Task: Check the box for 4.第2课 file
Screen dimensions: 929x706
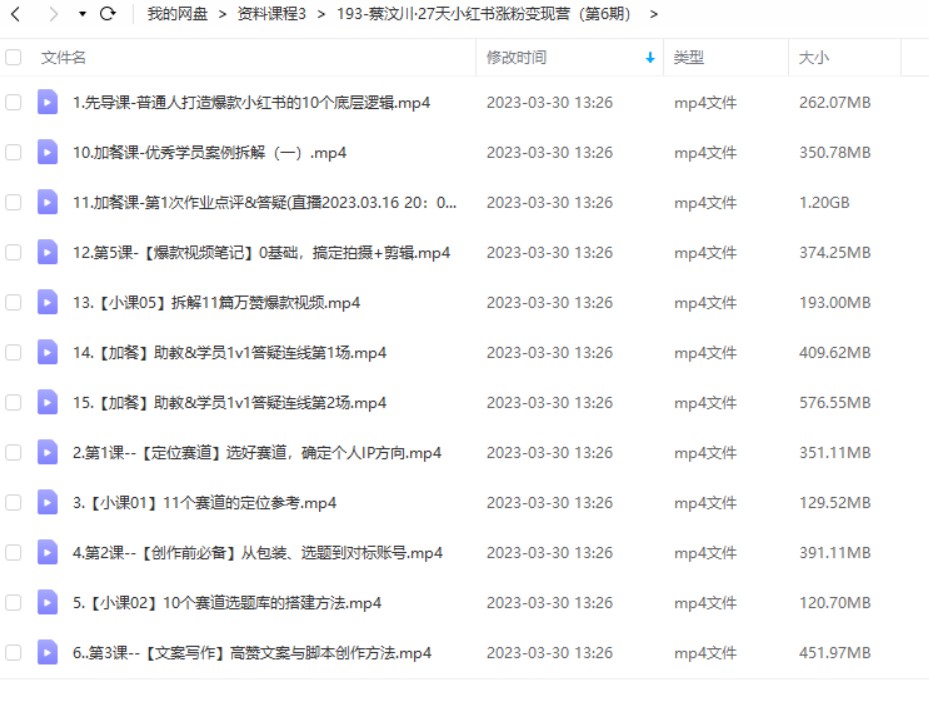Action: point(13,553)
